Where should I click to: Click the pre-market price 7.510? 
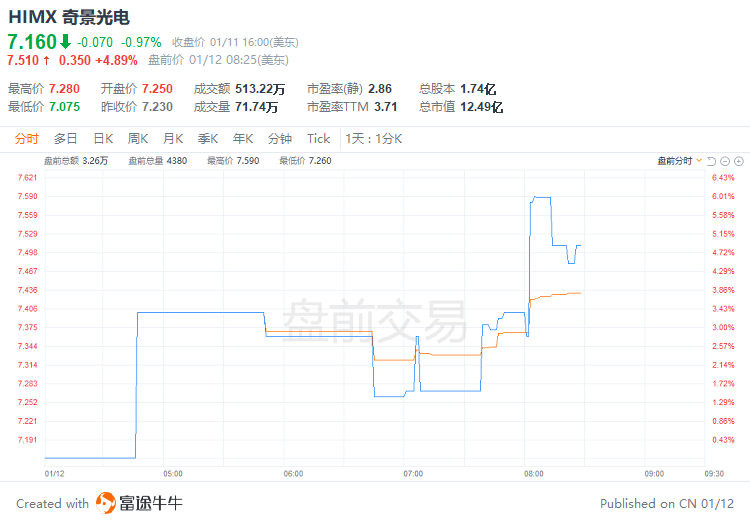[x=23, y=60]
